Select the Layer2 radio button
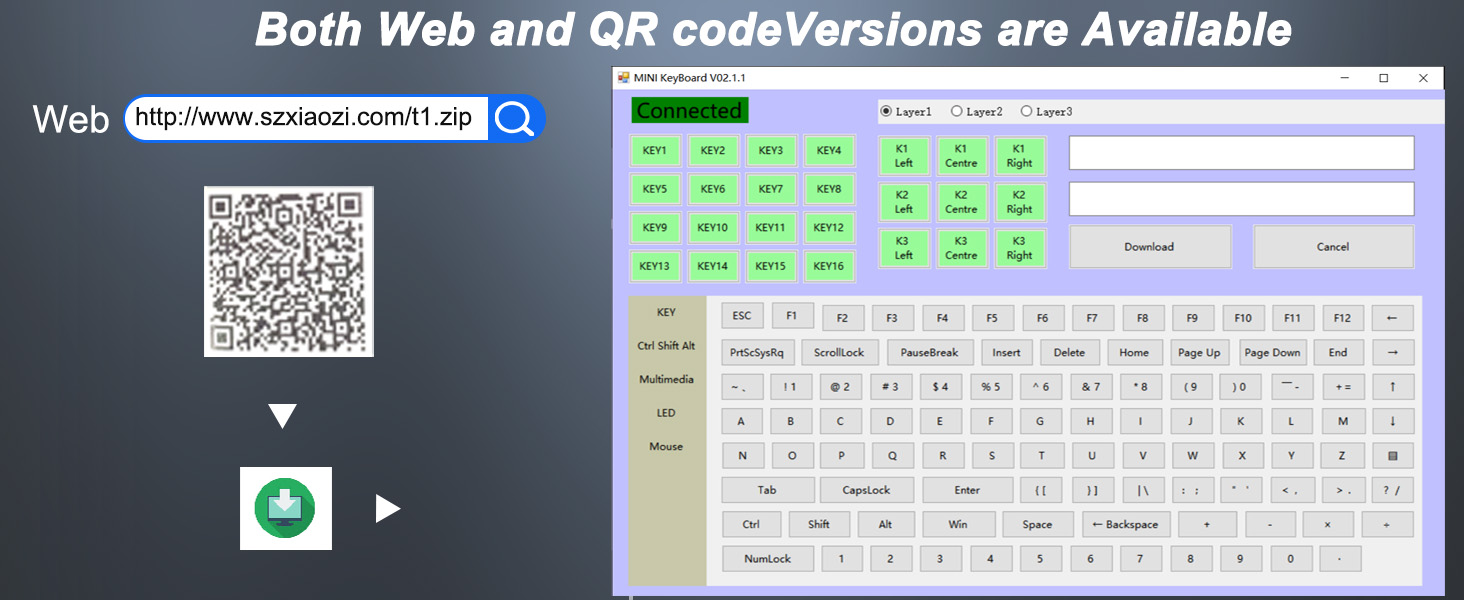 pyautogui.click(x=977, y=112)
